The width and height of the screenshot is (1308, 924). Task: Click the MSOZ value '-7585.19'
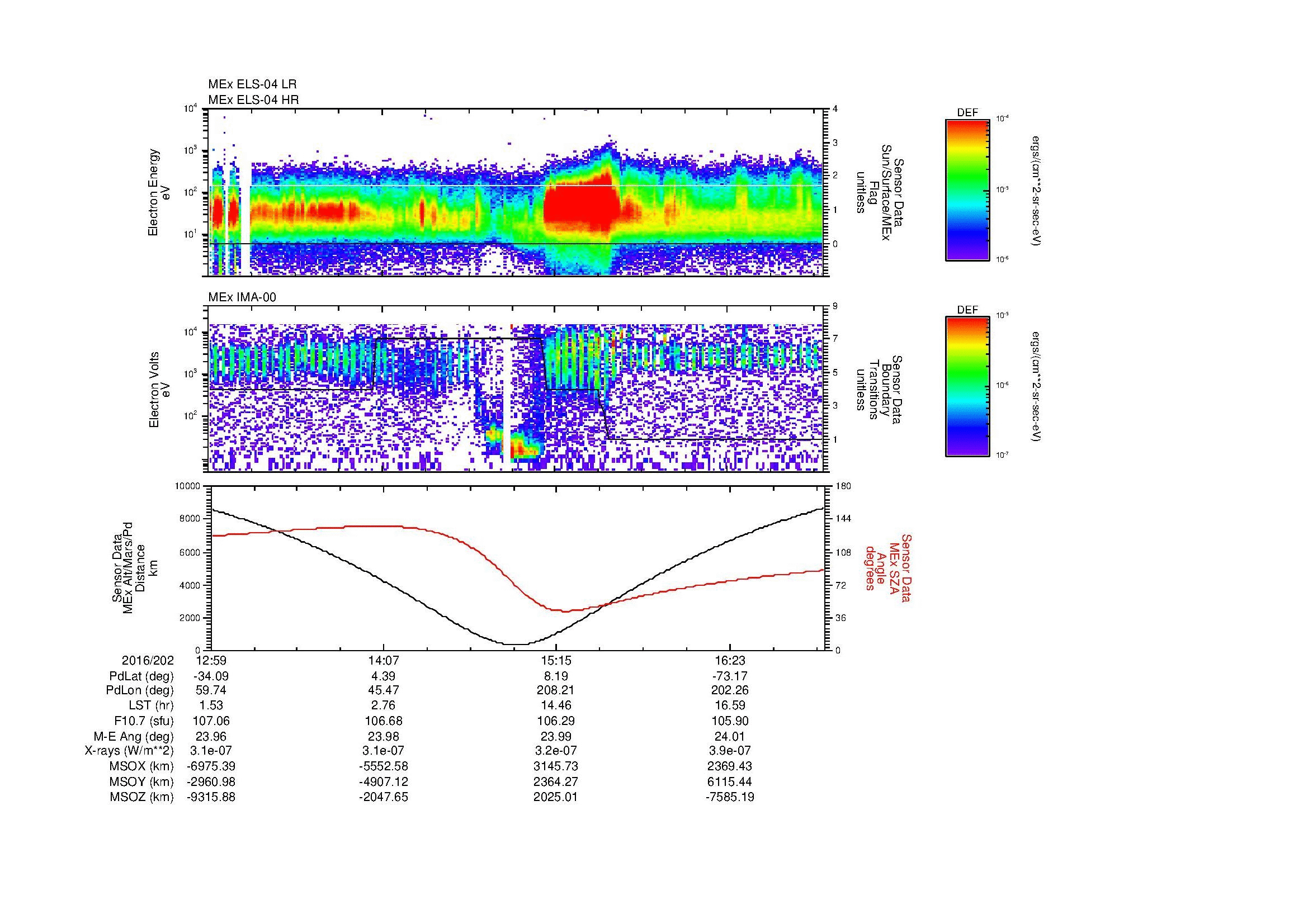click(x=729, y=797)
